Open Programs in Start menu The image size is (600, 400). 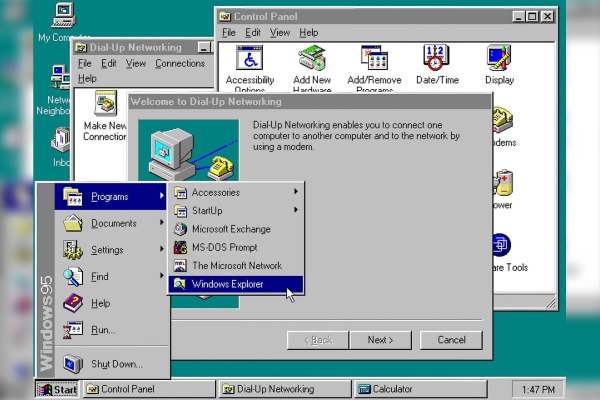pyautogui.click(x=111, y=196)
